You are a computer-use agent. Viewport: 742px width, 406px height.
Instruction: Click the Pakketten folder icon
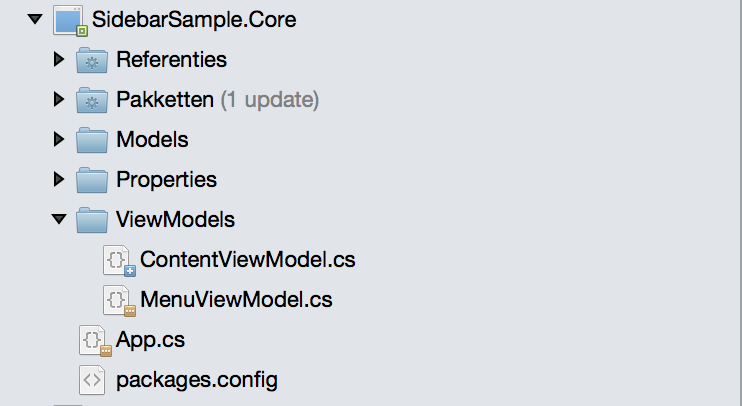92,100
